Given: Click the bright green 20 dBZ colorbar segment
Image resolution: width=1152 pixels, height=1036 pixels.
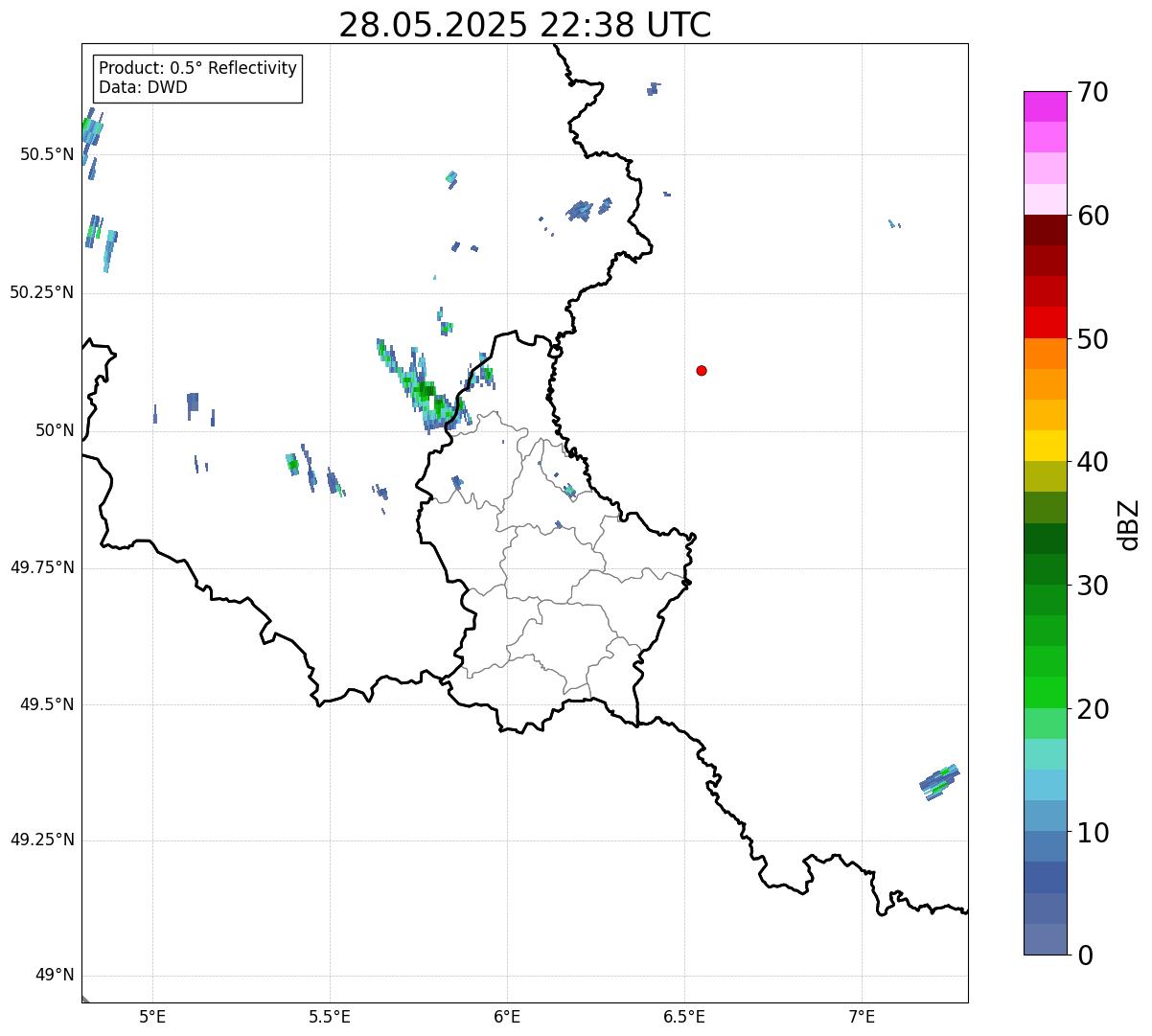Looking at the screenshot, I should click(x=1046, y=692).
